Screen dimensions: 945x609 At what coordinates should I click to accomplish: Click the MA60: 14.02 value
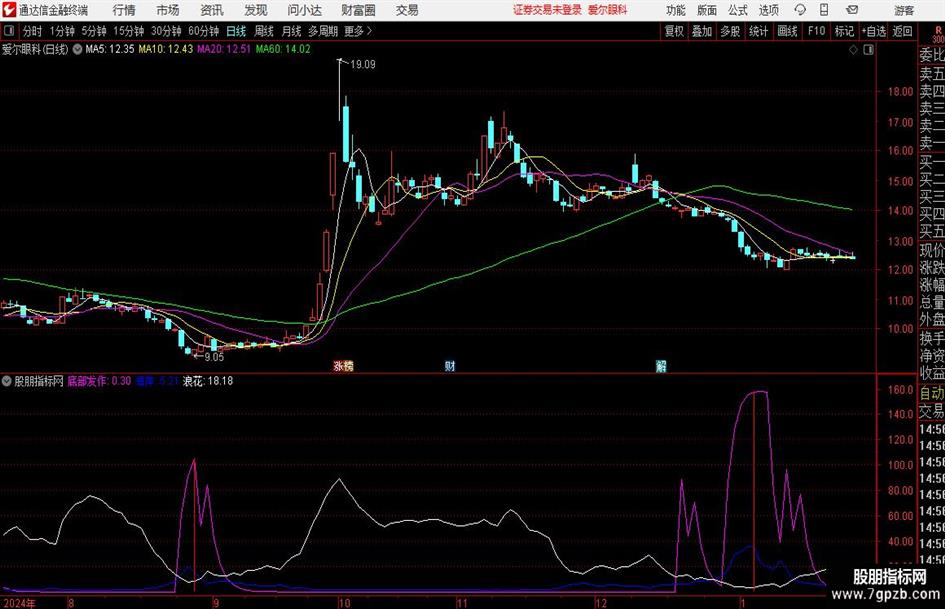point(283,49)
